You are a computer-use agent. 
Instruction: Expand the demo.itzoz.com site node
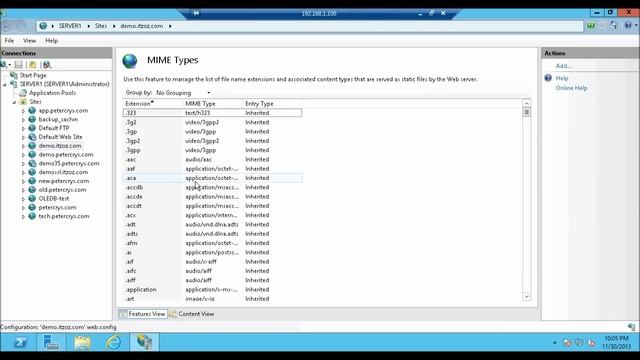[x=23, y=146]
